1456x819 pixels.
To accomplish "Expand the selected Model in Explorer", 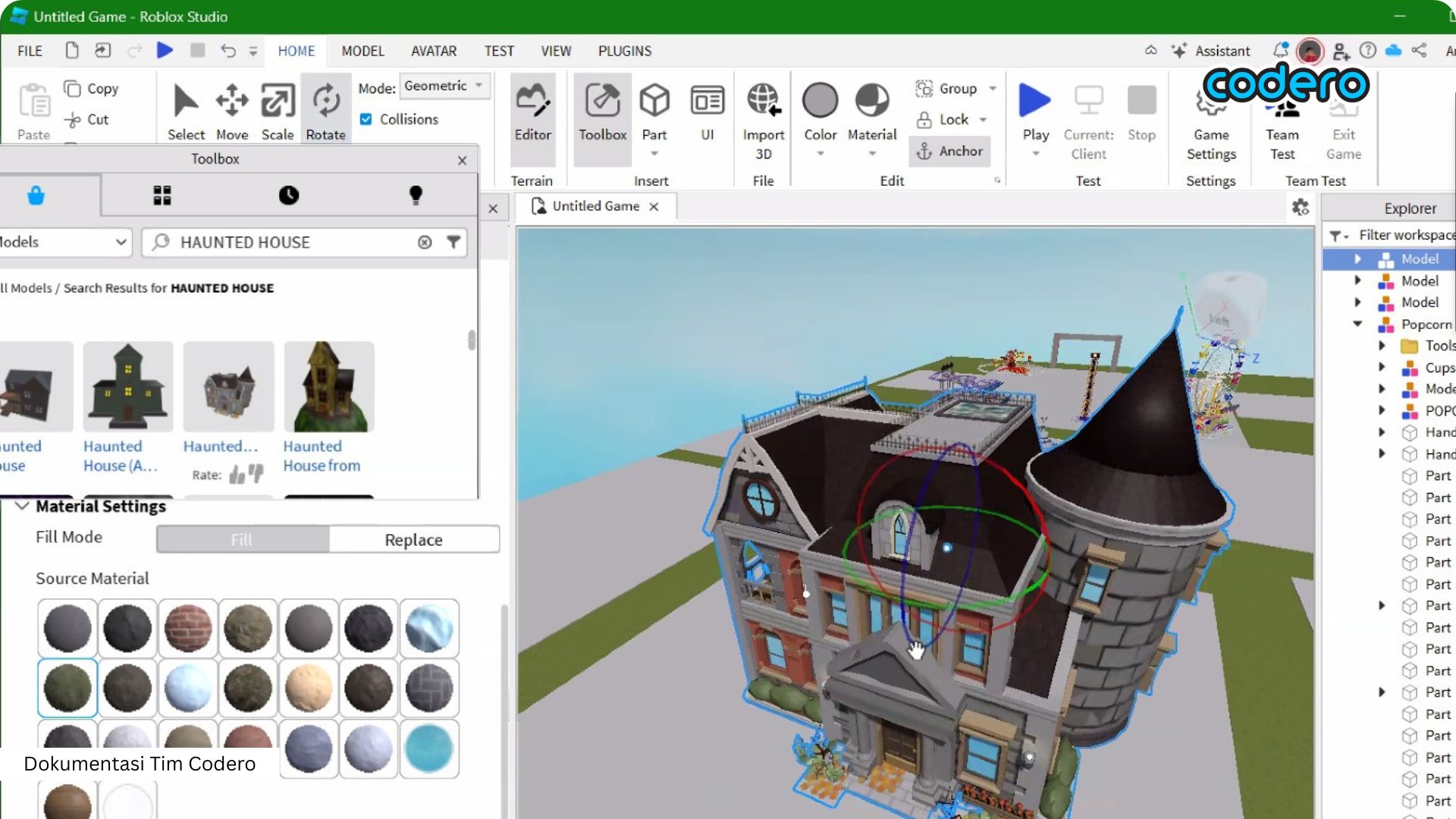I will coord(1357,259).
